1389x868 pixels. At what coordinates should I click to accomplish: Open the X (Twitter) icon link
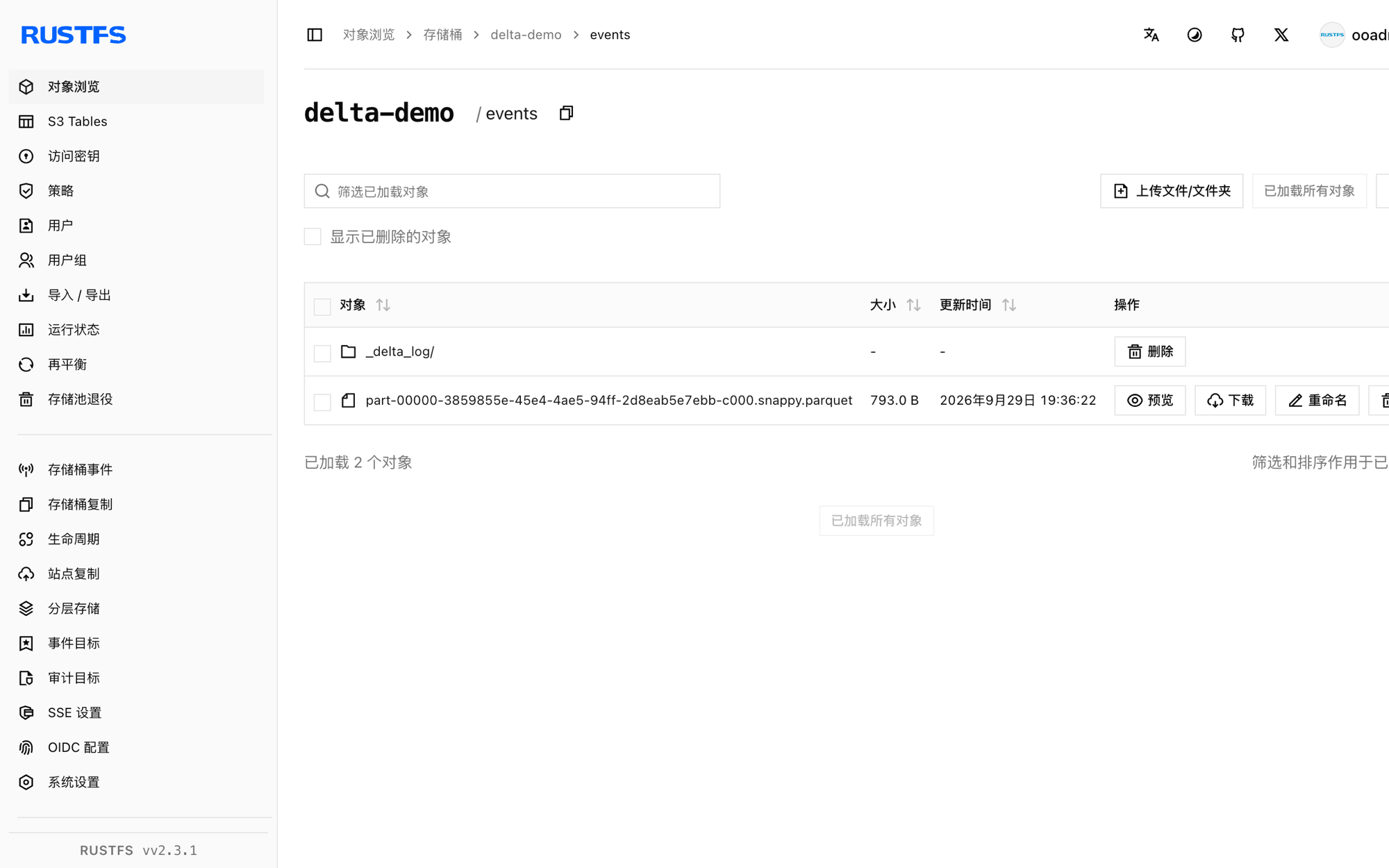tap(1281, 35)
